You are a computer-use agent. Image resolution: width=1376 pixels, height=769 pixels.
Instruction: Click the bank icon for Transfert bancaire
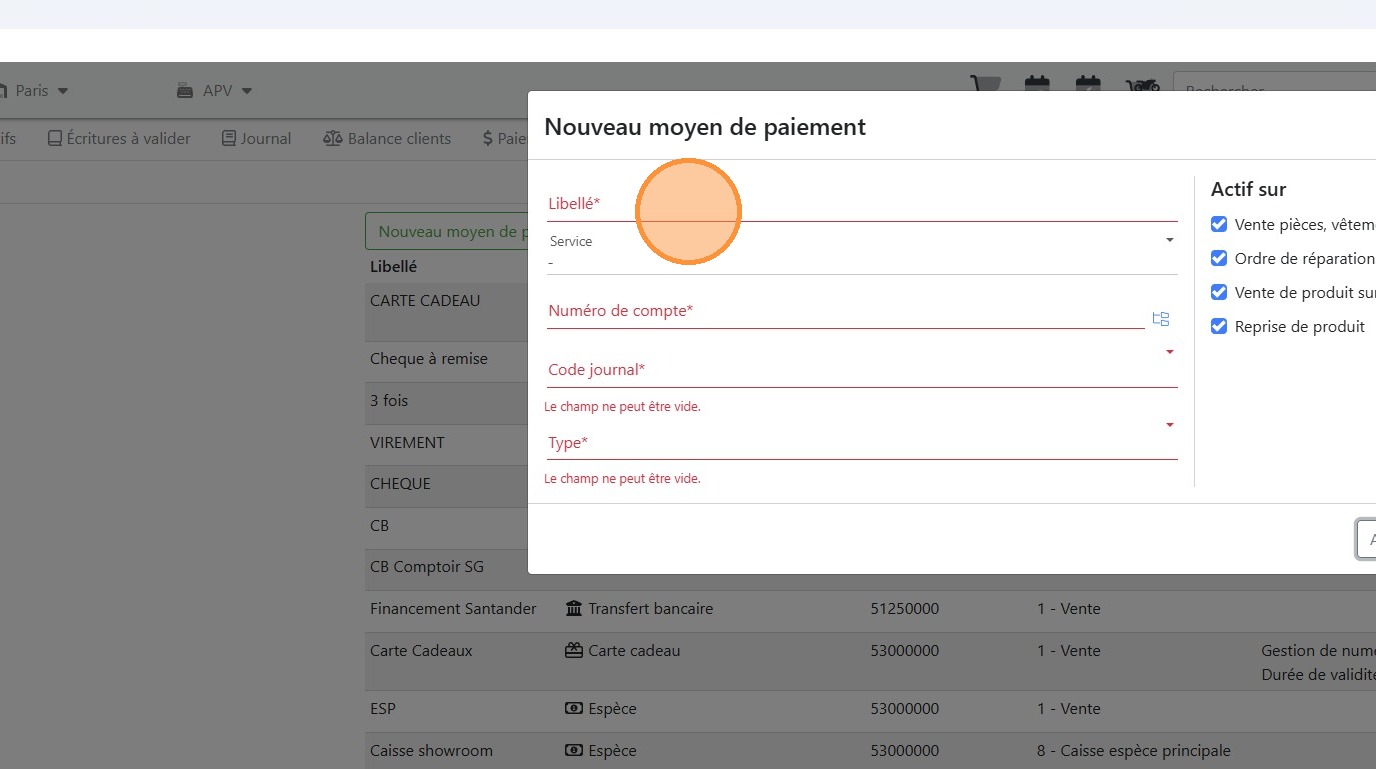[574, 609]
